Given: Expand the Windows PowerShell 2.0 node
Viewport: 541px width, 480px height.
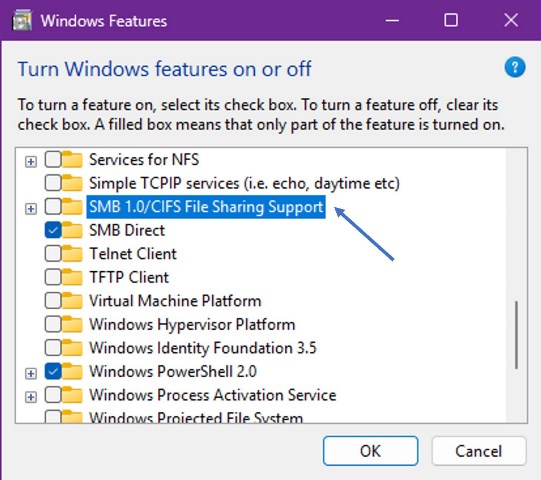Looking at the screenshot, I should 31,373.
